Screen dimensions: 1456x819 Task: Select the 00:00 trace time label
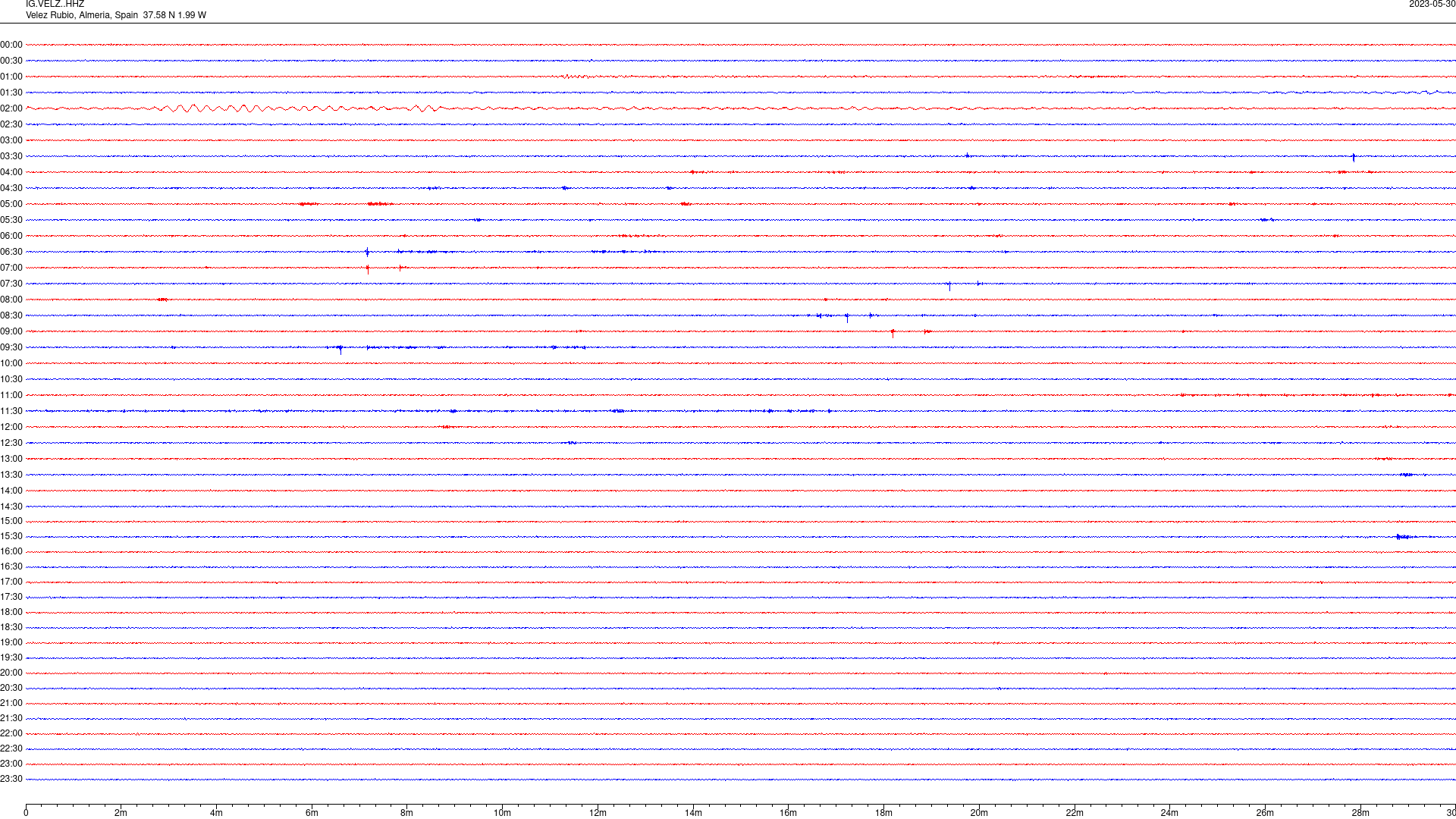[x=11, y=45]
